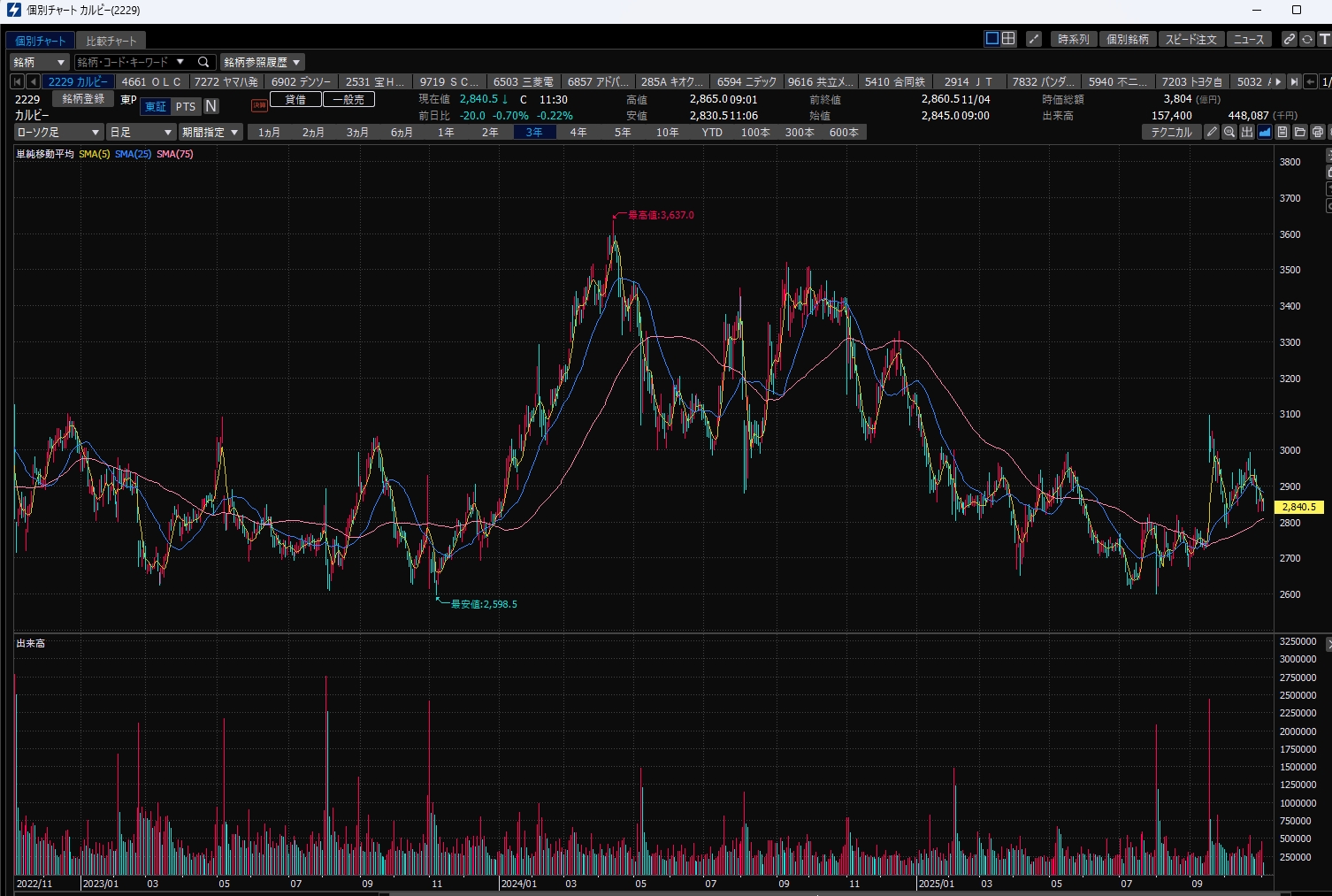Click the link chain icon
The width and height of the screenshot is (1332, 896).
click(x=1290, y=39)
